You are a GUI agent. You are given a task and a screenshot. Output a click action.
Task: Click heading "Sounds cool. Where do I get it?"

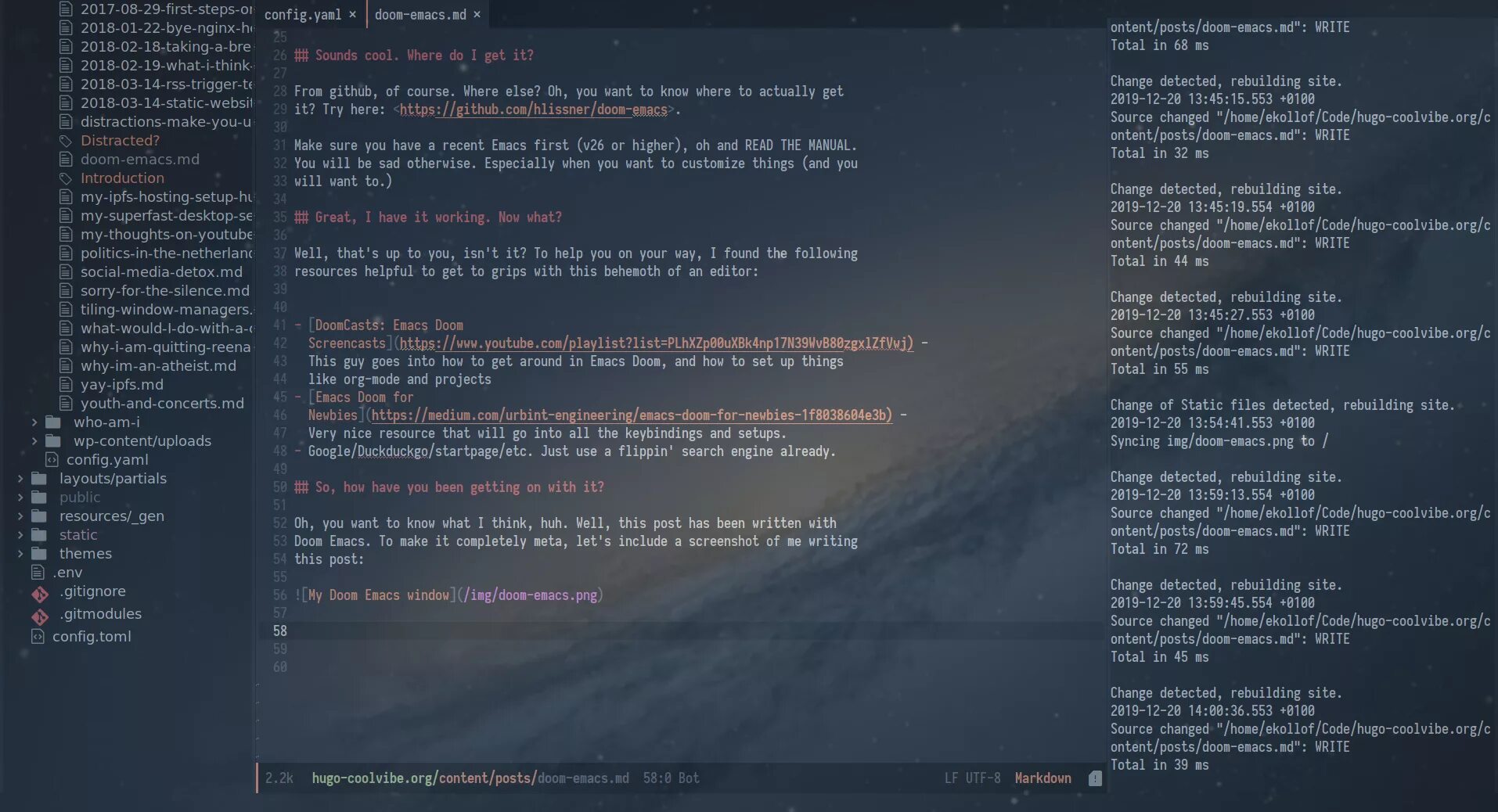click(414, 56)
